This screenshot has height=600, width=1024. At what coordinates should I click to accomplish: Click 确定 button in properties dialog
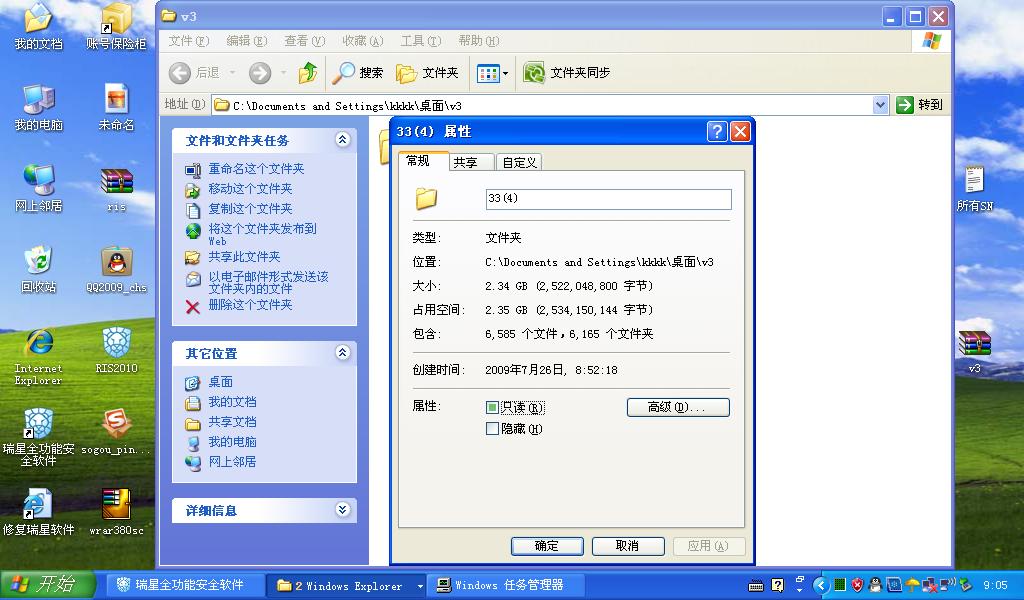(x=547, y=546)
